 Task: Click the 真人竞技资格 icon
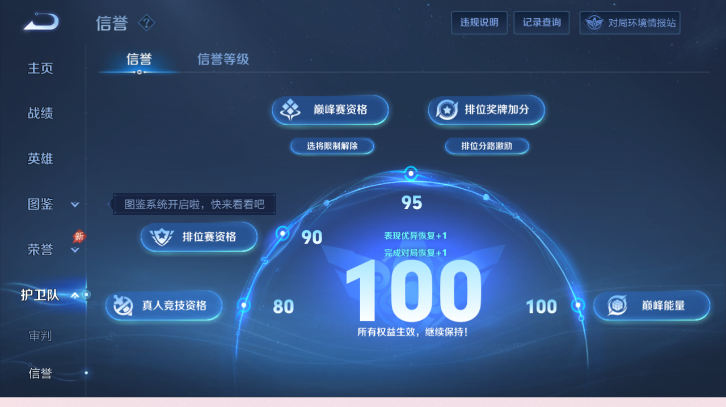[123, 305]
